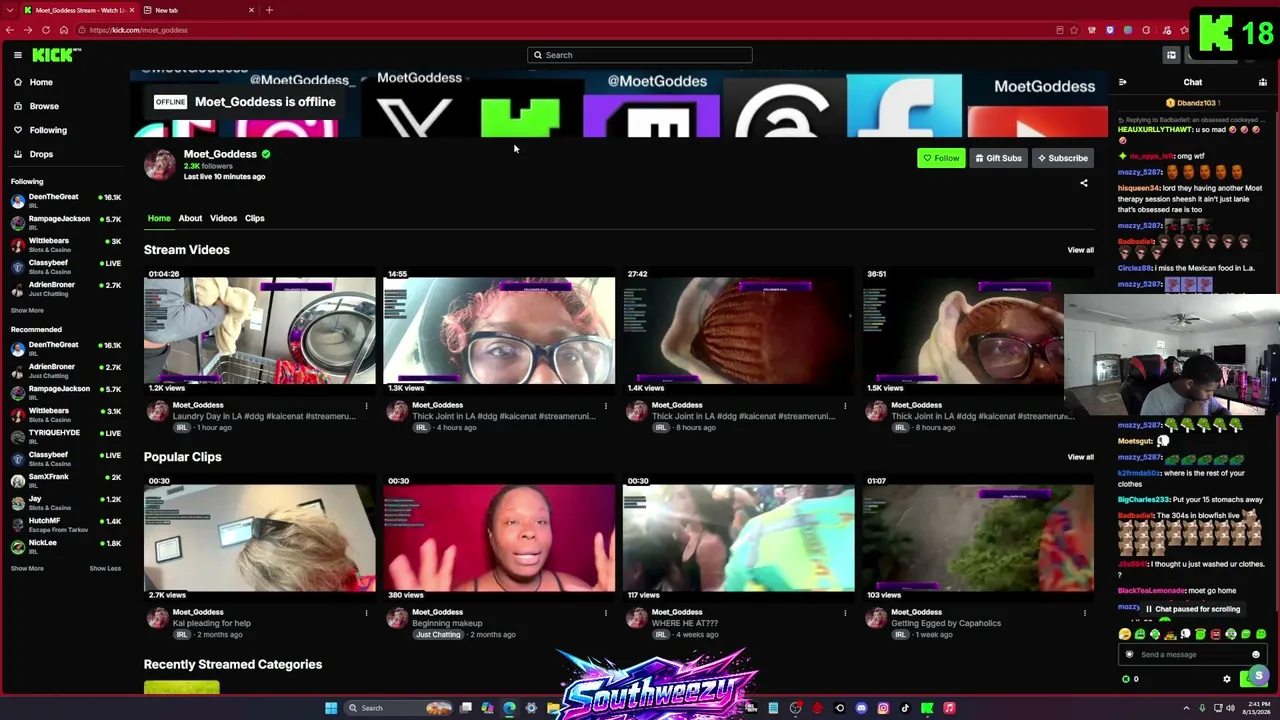The image size is (1280, 720).
Task: Open the Windows Start menu
Action: pyautogui.click(x=331, y=708)
